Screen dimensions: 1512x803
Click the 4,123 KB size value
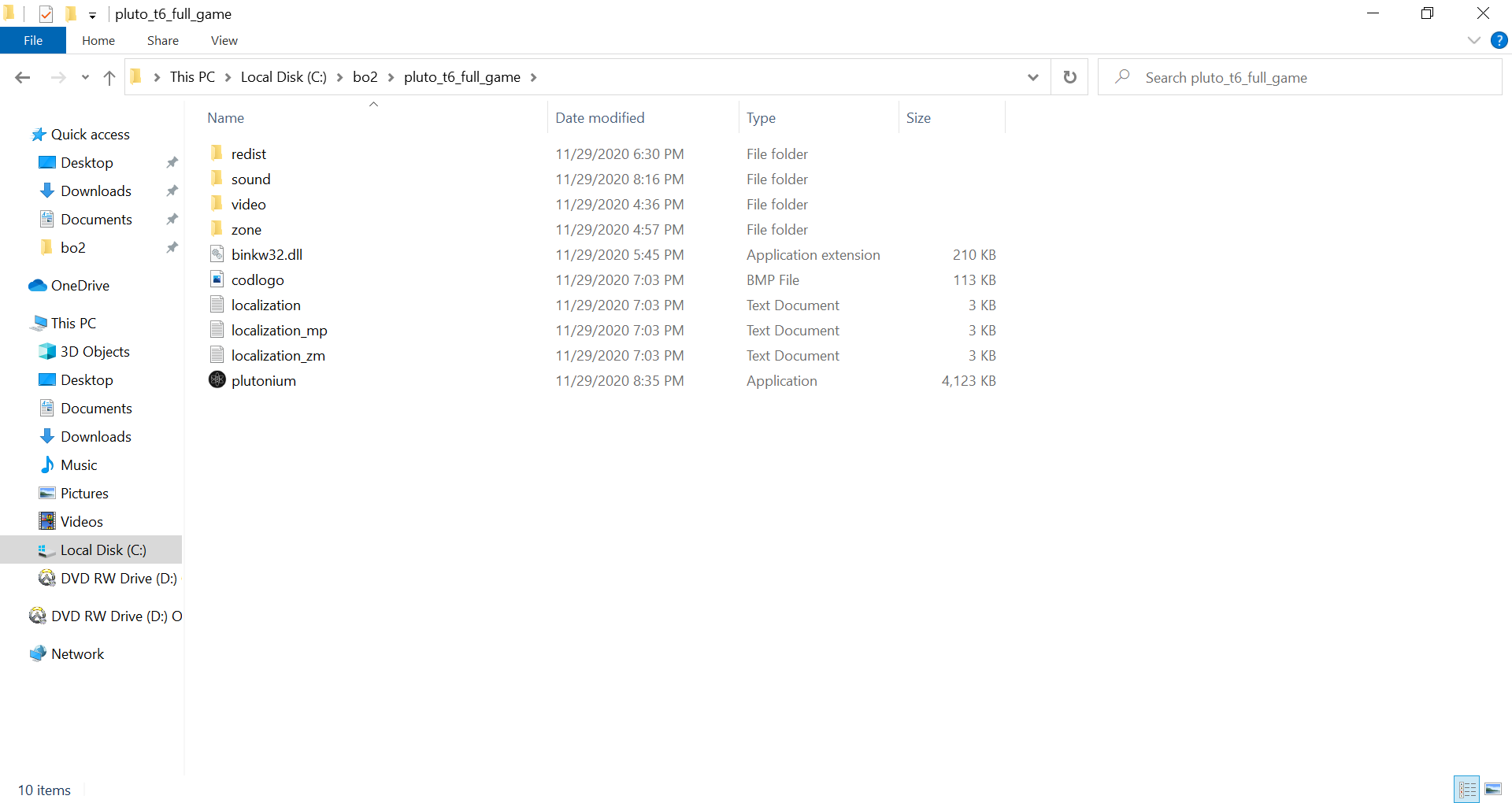[x=969, y=381]
